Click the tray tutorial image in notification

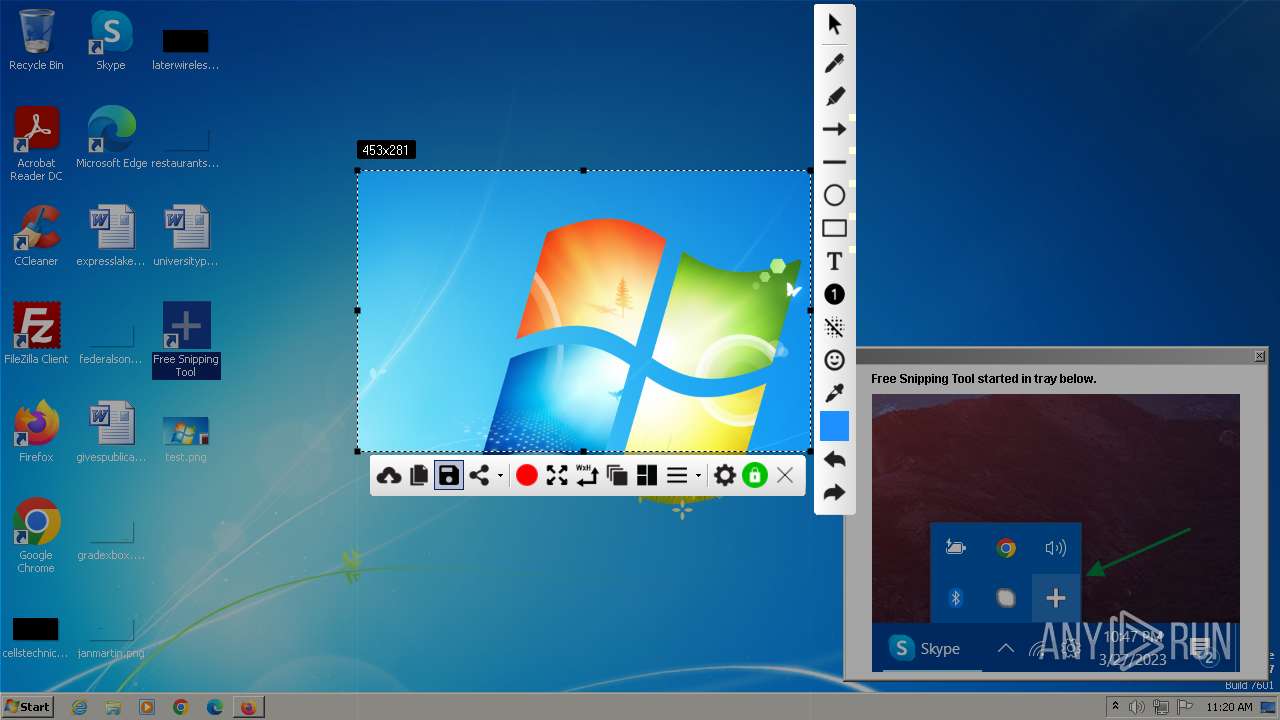click(x=1055, y=533)
